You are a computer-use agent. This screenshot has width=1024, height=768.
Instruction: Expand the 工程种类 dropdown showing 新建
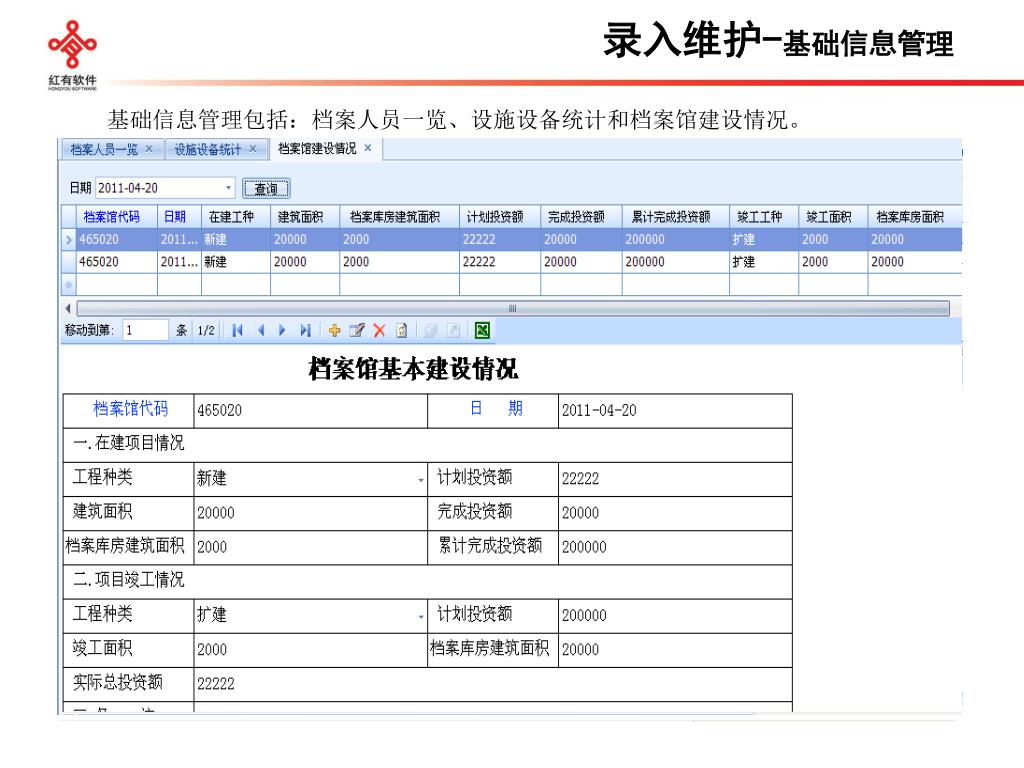[x=421, y=480]
